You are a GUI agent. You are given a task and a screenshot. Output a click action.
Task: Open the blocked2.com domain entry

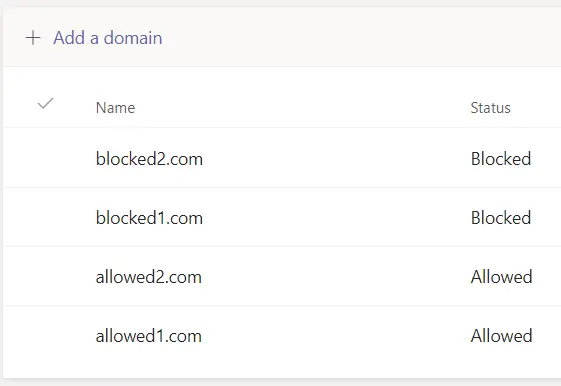coord(149,158)
